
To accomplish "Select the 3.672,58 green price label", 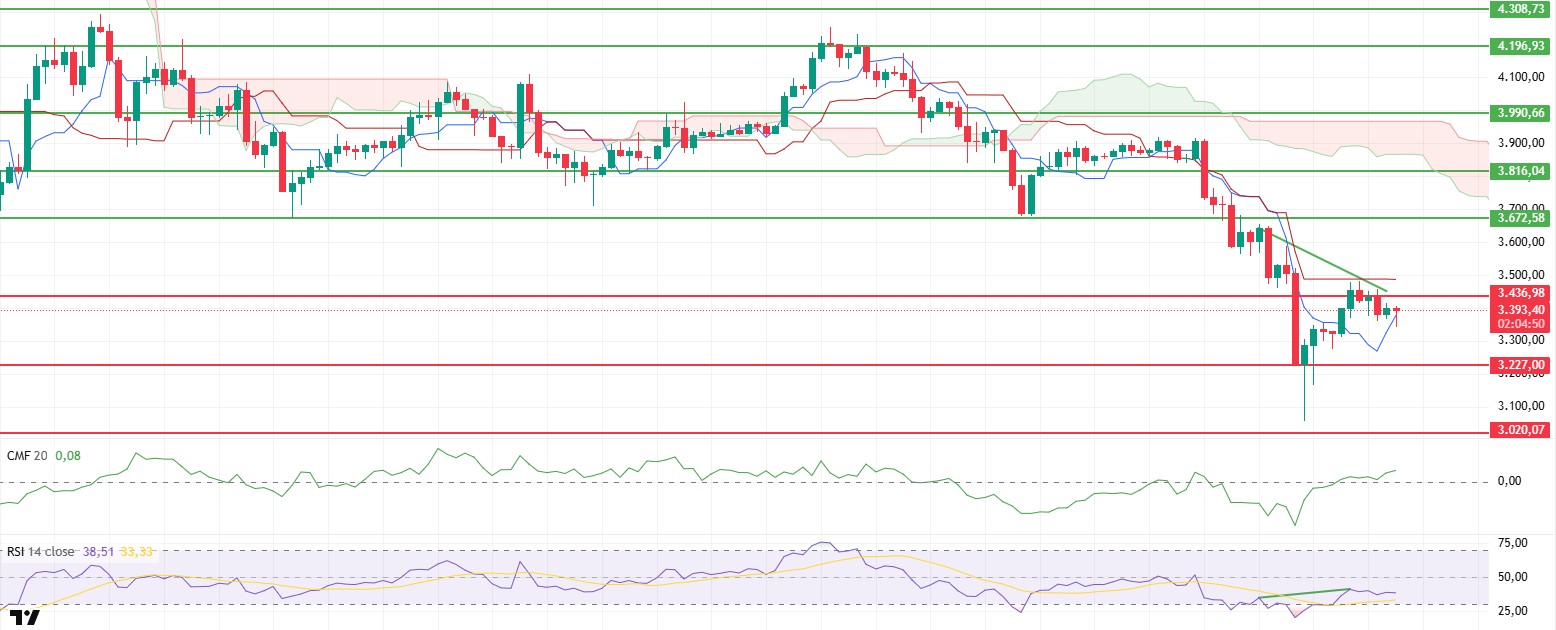I will pyautogui.click(x=1522, y=218).
